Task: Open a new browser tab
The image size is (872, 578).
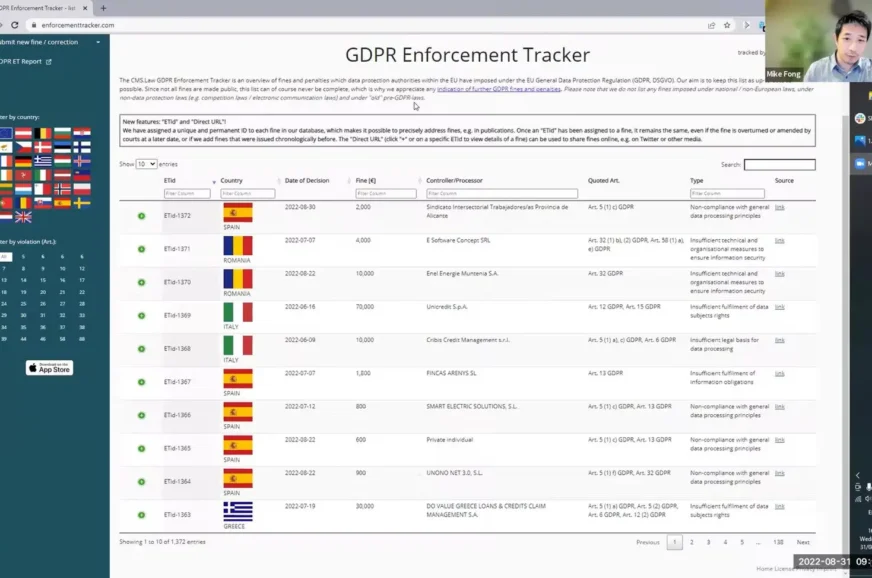Action: [x=102, y=8]
